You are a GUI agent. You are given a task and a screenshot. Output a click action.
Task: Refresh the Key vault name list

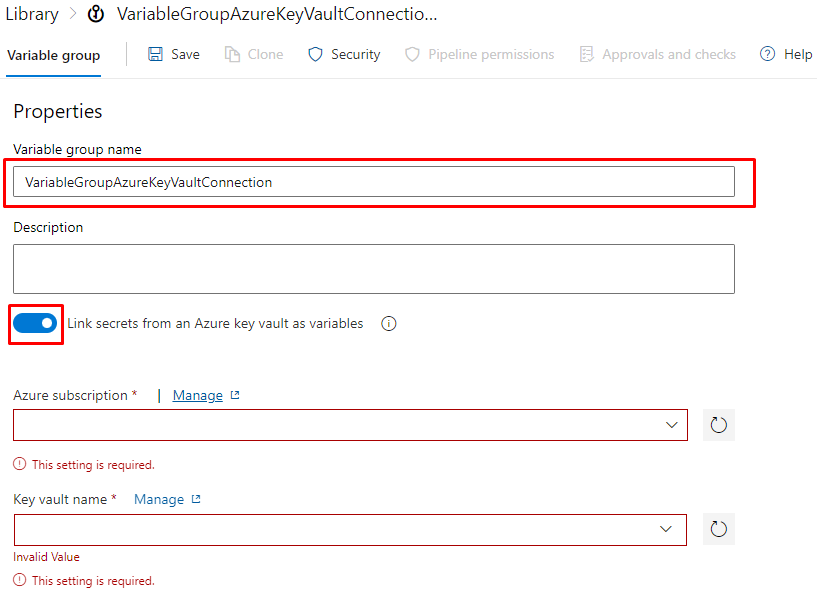click(x=718, y=529)
